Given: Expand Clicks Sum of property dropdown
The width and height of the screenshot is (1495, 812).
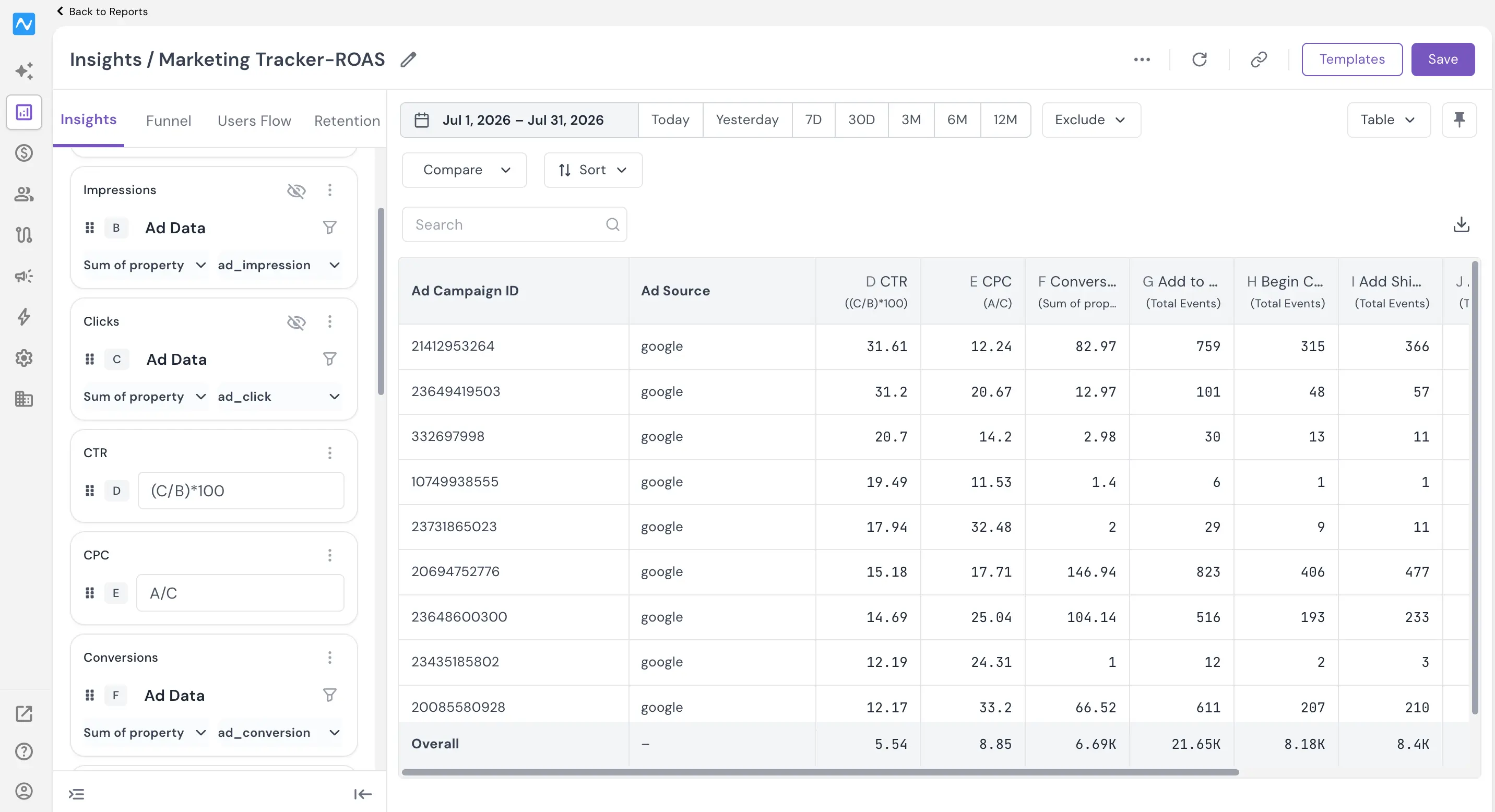Looking at the screenshot, I should click(x=145, y=397).
